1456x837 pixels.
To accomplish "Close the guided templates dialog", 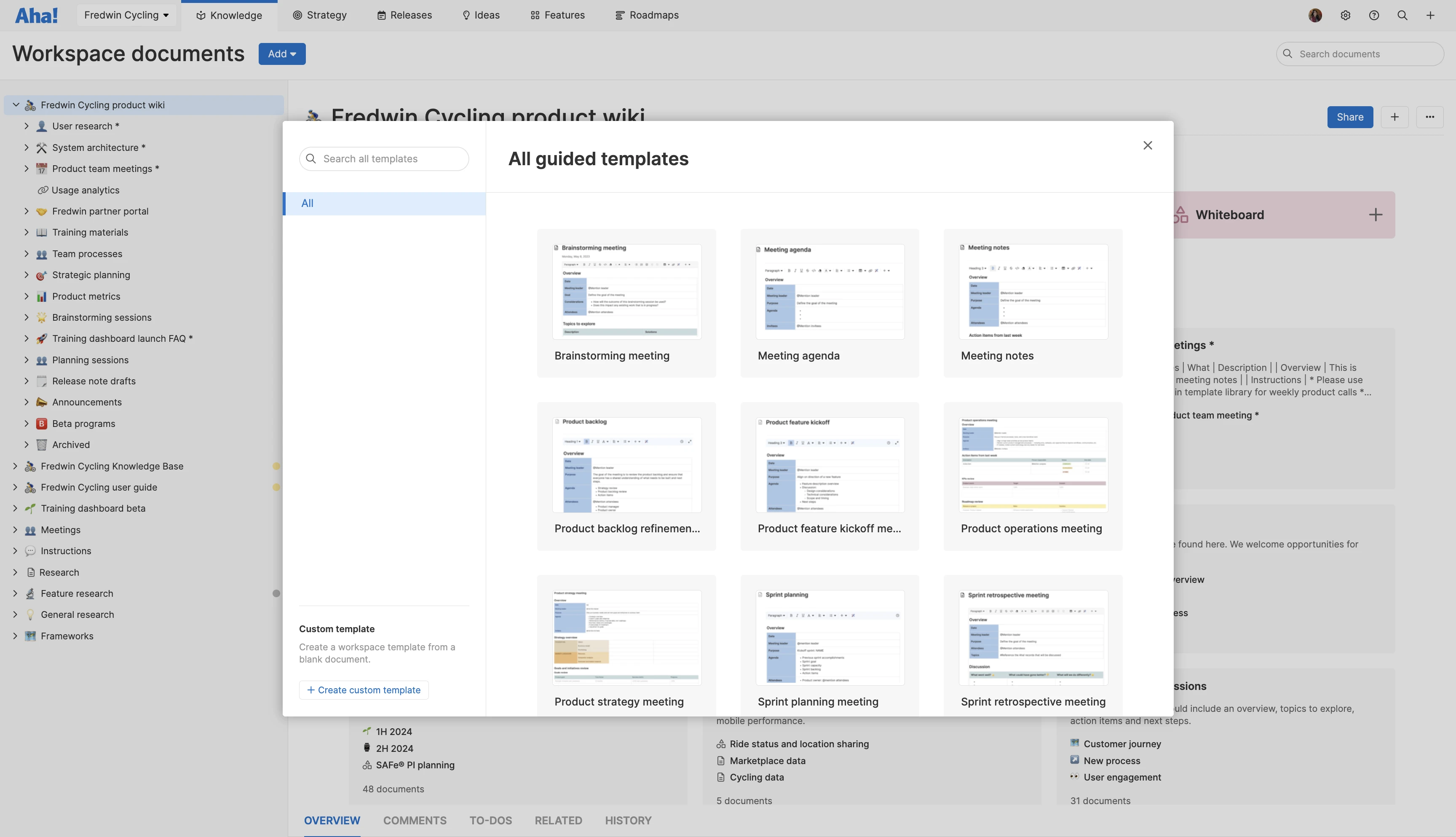I will tap(1148, 145).
